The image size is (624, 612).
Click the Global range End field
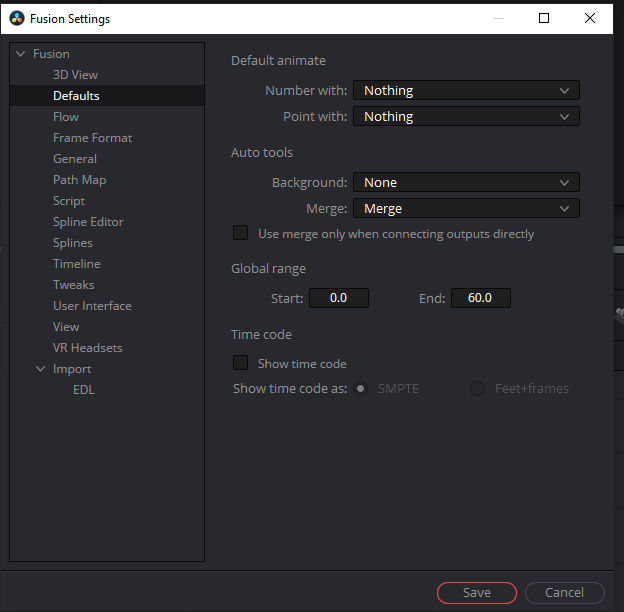pos(481,298)
